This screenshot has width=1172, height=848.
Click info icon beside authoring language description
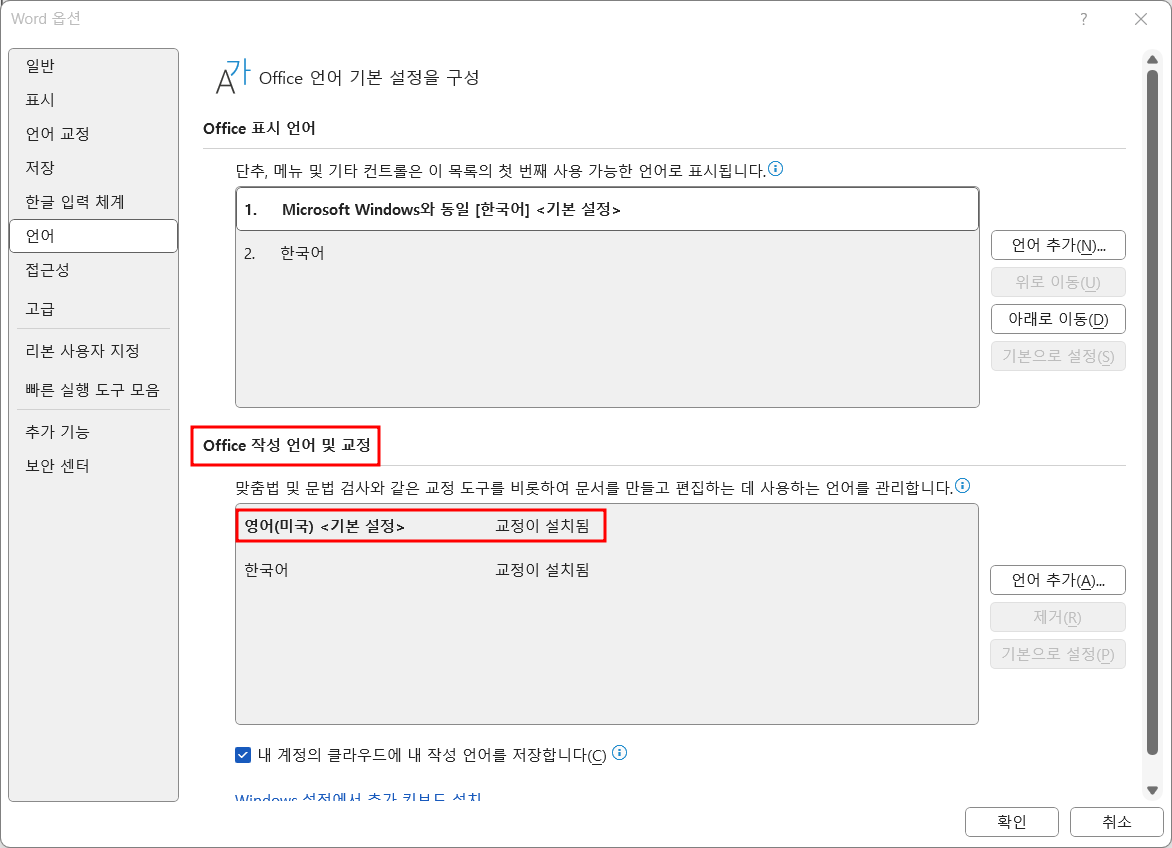point(963,486)
